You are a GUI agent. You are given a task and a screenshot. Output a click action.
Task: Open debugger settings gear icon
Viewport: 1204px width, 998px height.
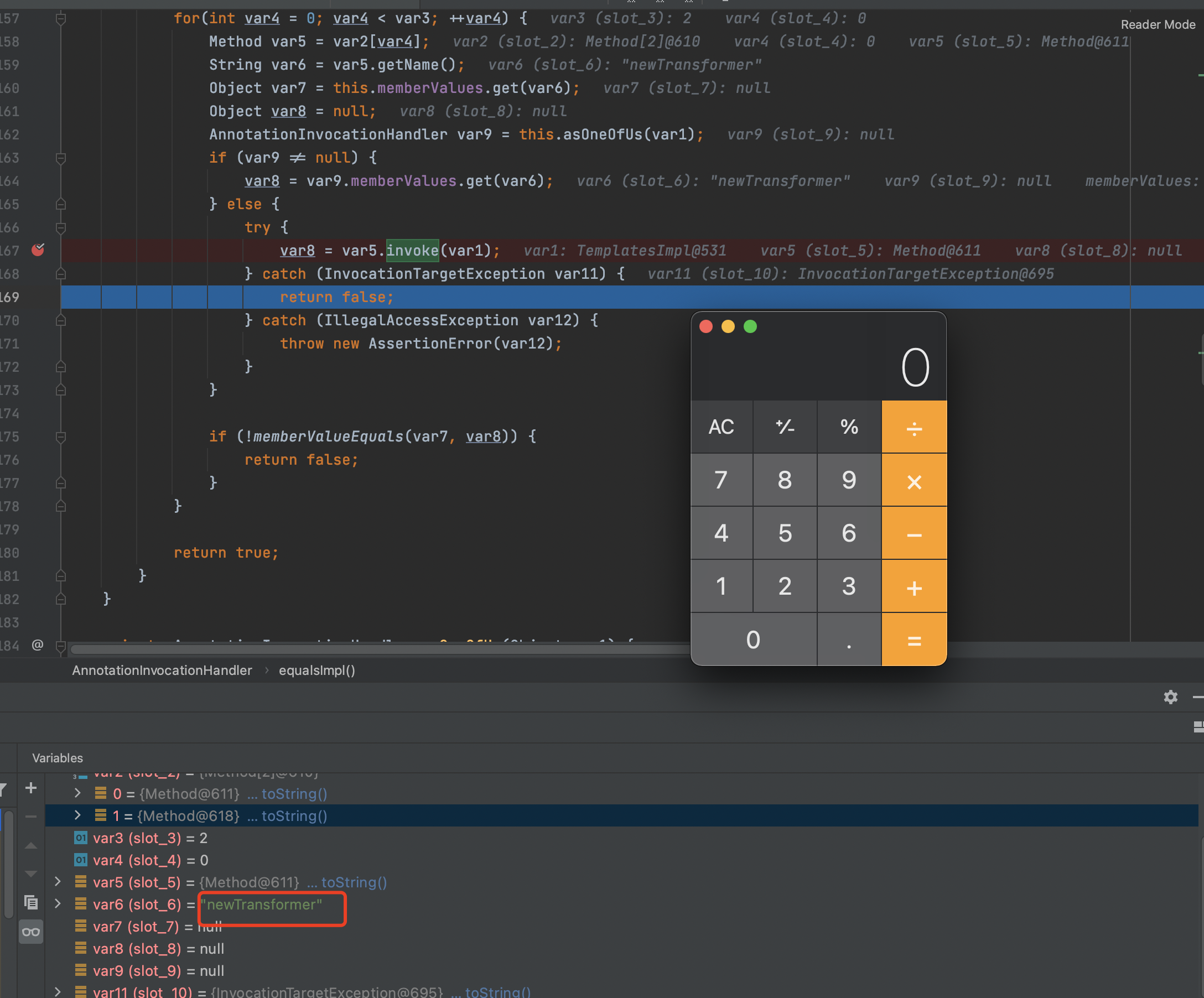click(x=1170, y=697)
